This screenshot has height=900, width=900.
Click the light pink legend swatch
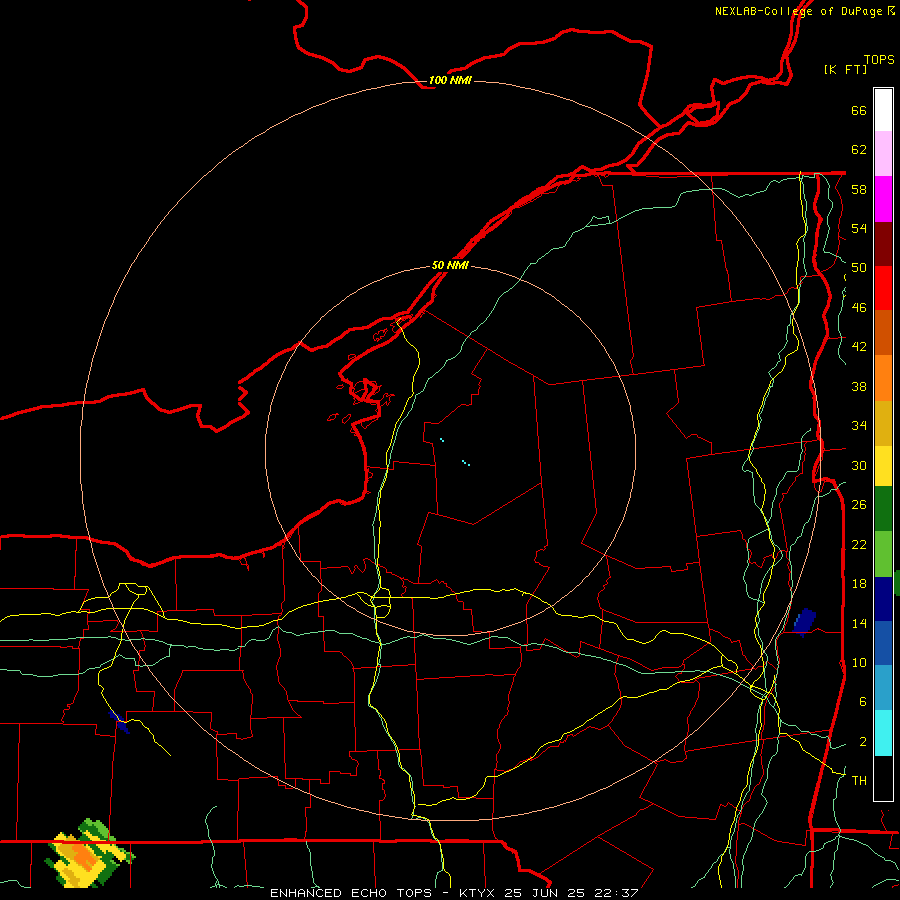click(883, 153)
